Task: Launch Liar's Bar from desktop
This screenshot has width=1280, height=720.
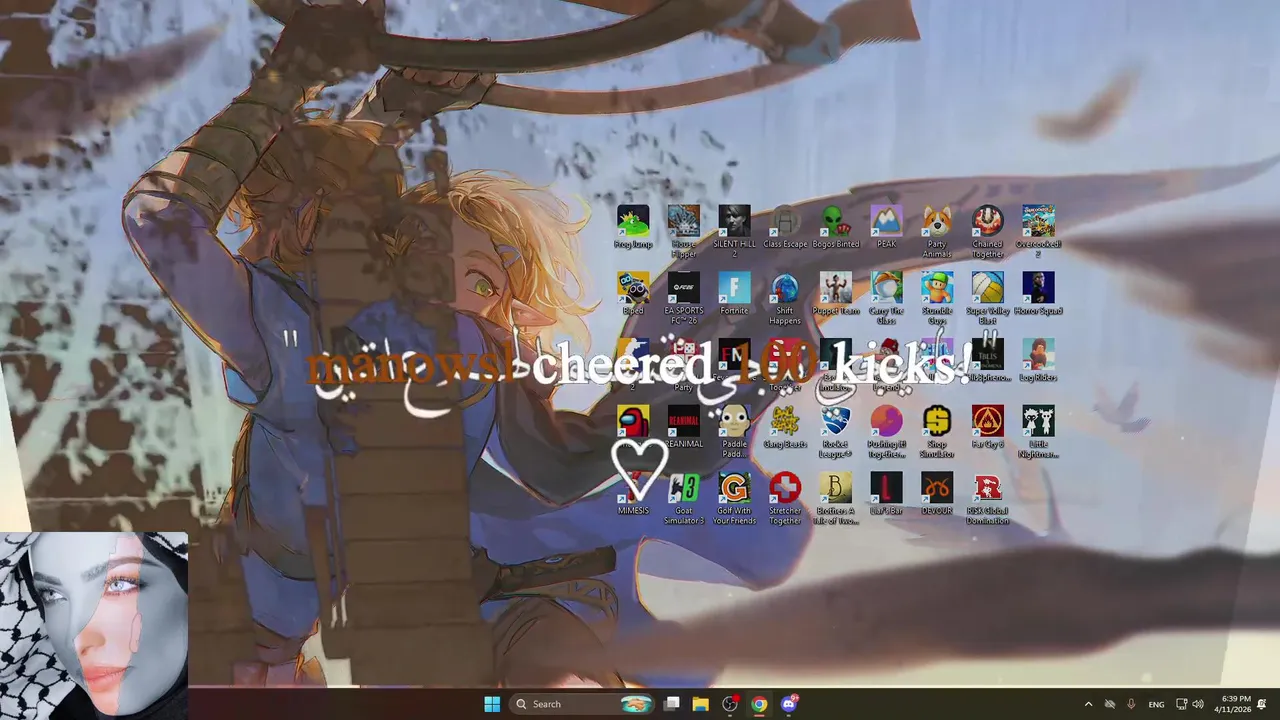Action: pyautogui.click(x=886, y=494)
